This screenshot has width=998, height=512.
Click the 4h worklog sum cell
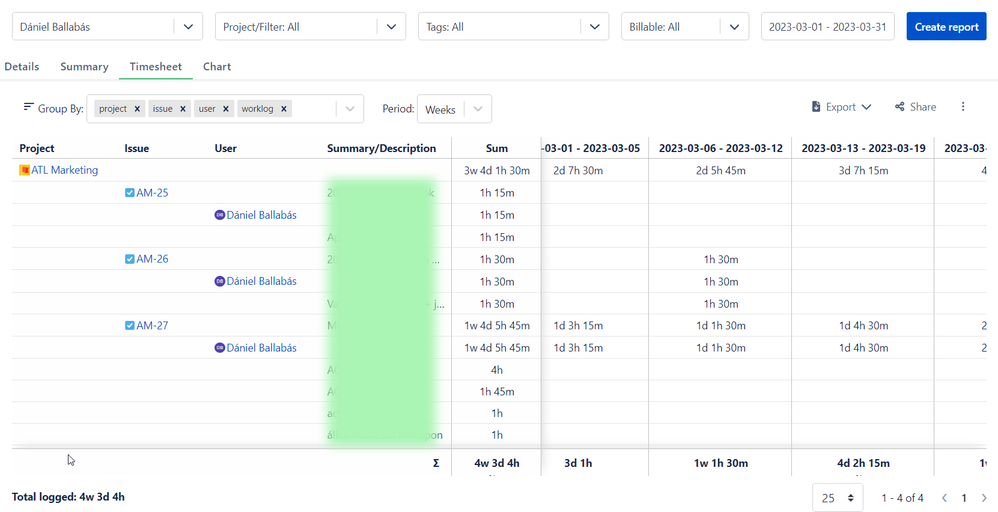tap(496, 370)
